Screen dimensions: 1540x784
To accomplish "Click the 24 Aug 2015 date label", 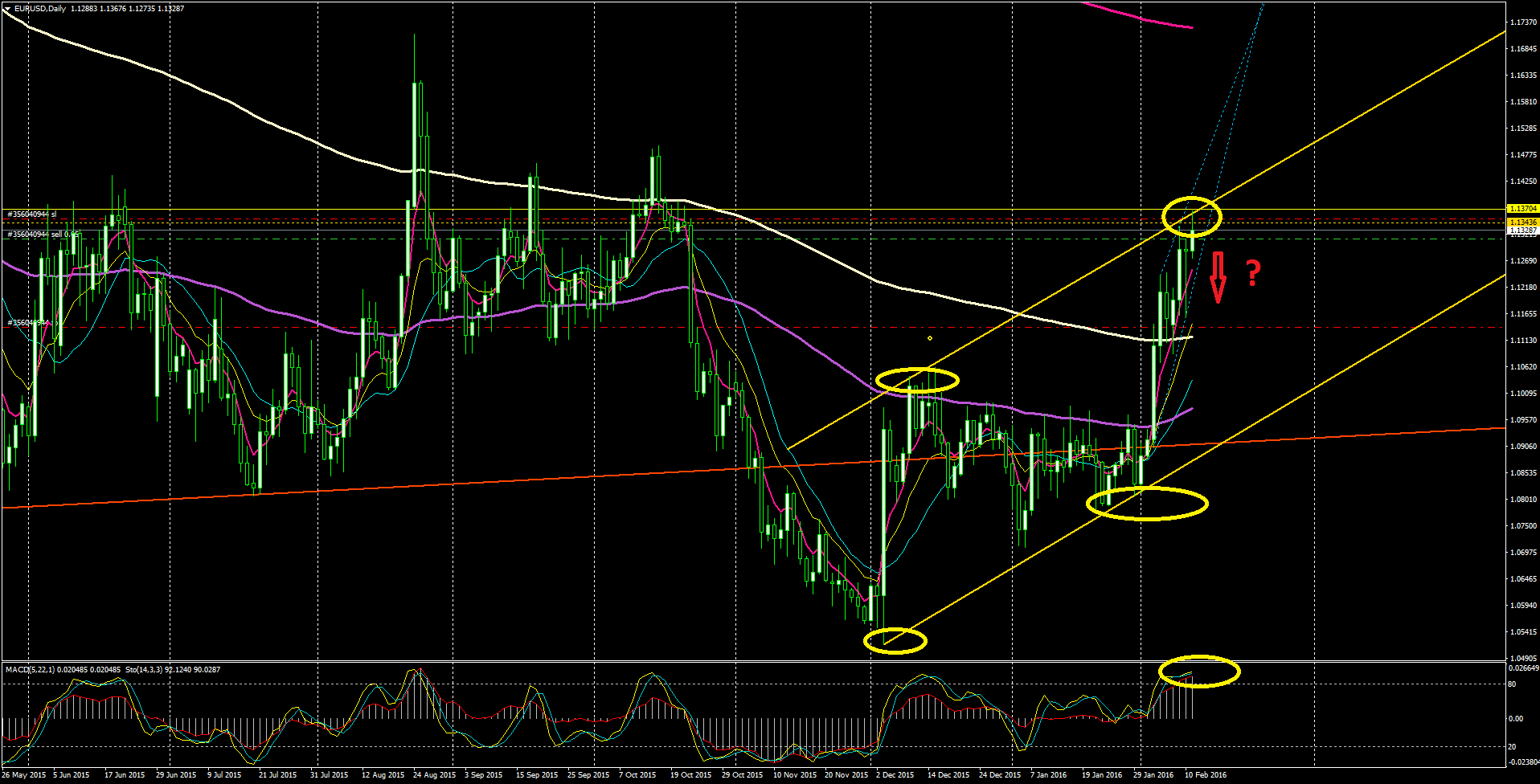I will click(434, 775).
